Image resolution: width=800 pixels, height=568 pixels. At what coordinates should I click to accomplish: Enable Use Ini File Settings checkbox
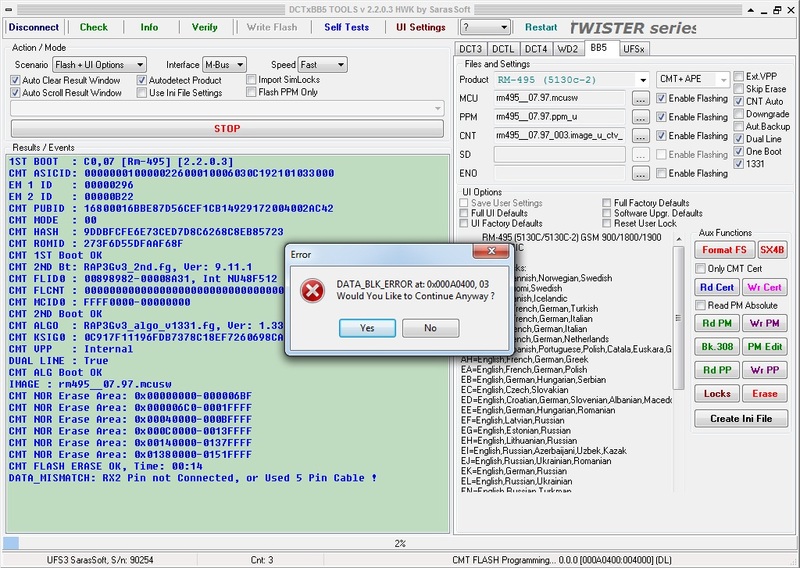(141, 93)
